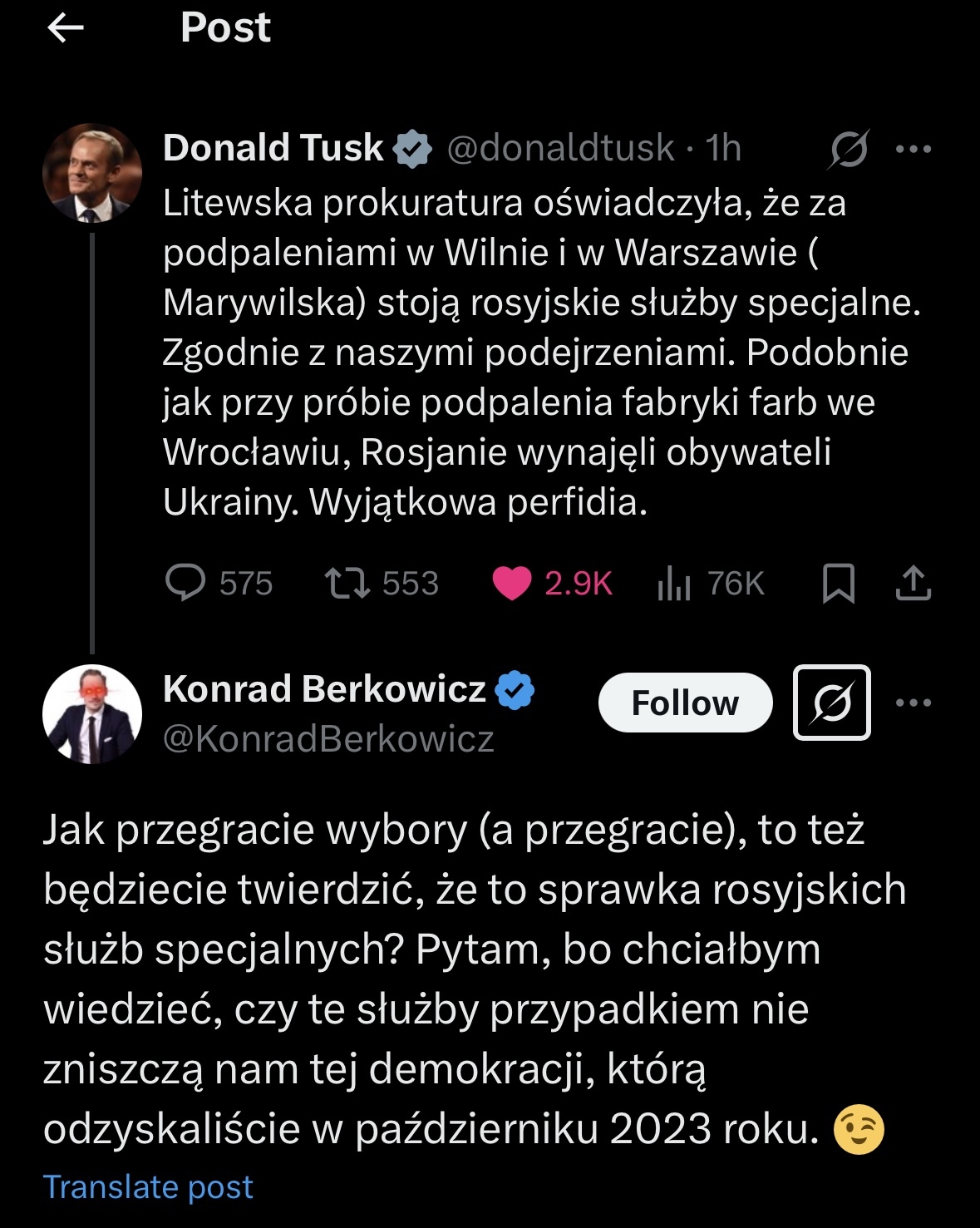This screenshot has width=980, height=1228.
Task: Bookmark Donald Tusk's post
Action: pyautogui.click(x=838, y=583)
